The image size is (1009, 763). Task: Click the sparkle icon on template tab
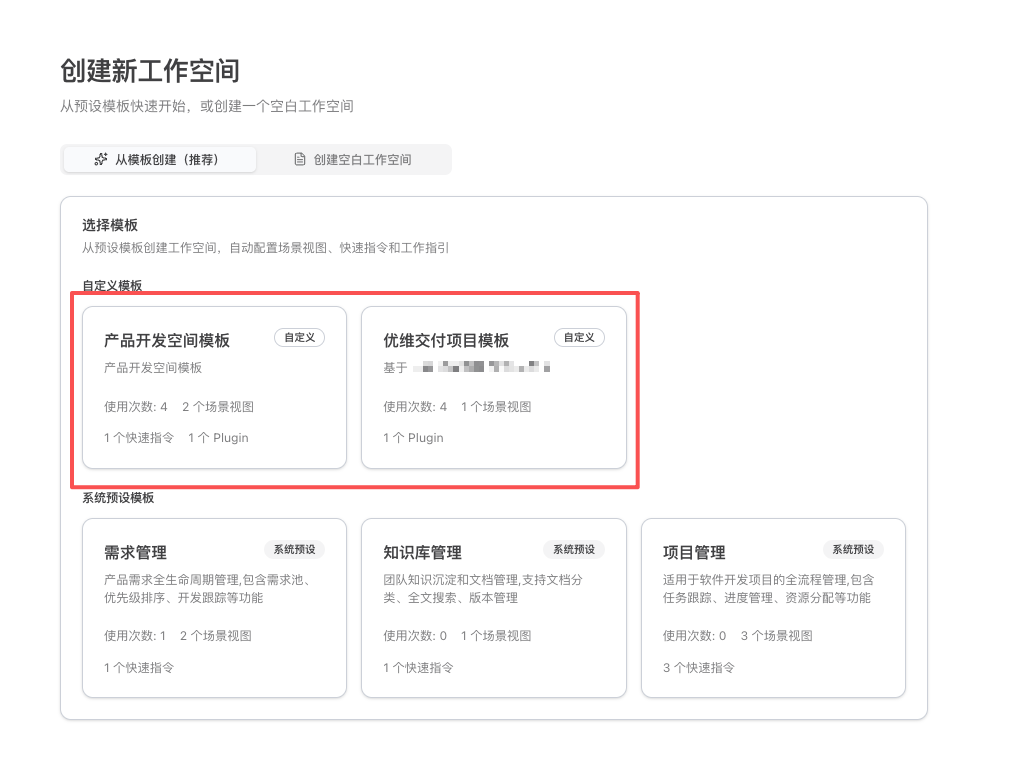(x=101, y=160)
